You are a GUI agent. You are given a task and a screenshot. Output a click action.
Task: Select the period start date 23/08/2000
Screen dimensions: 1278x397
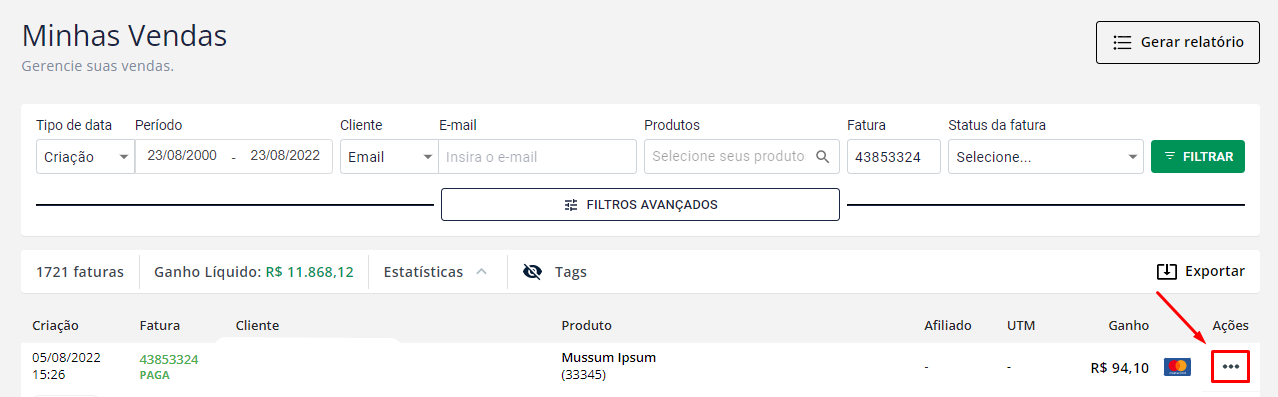182,156
